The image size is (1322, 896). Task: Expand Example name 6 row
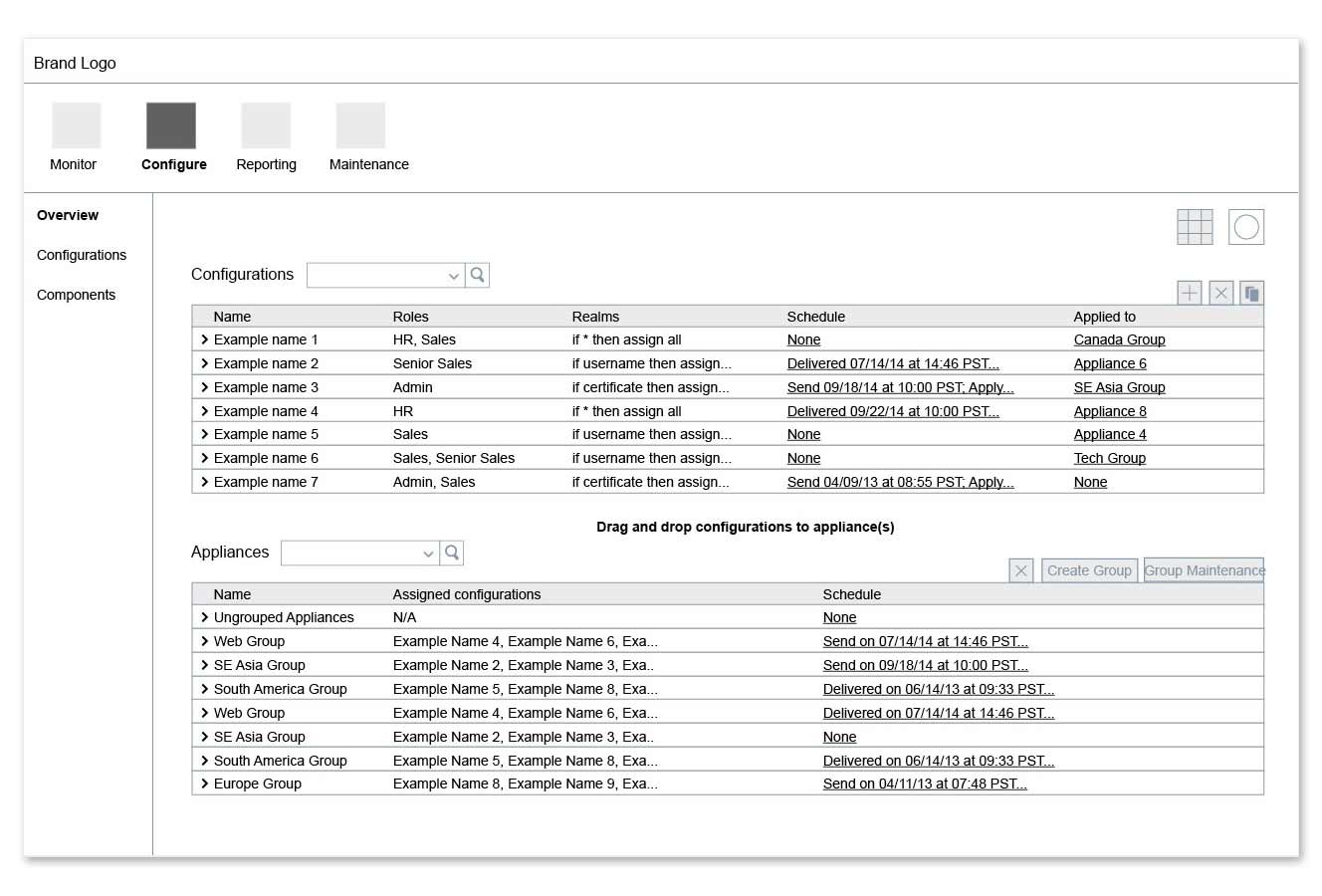(205, 458)
